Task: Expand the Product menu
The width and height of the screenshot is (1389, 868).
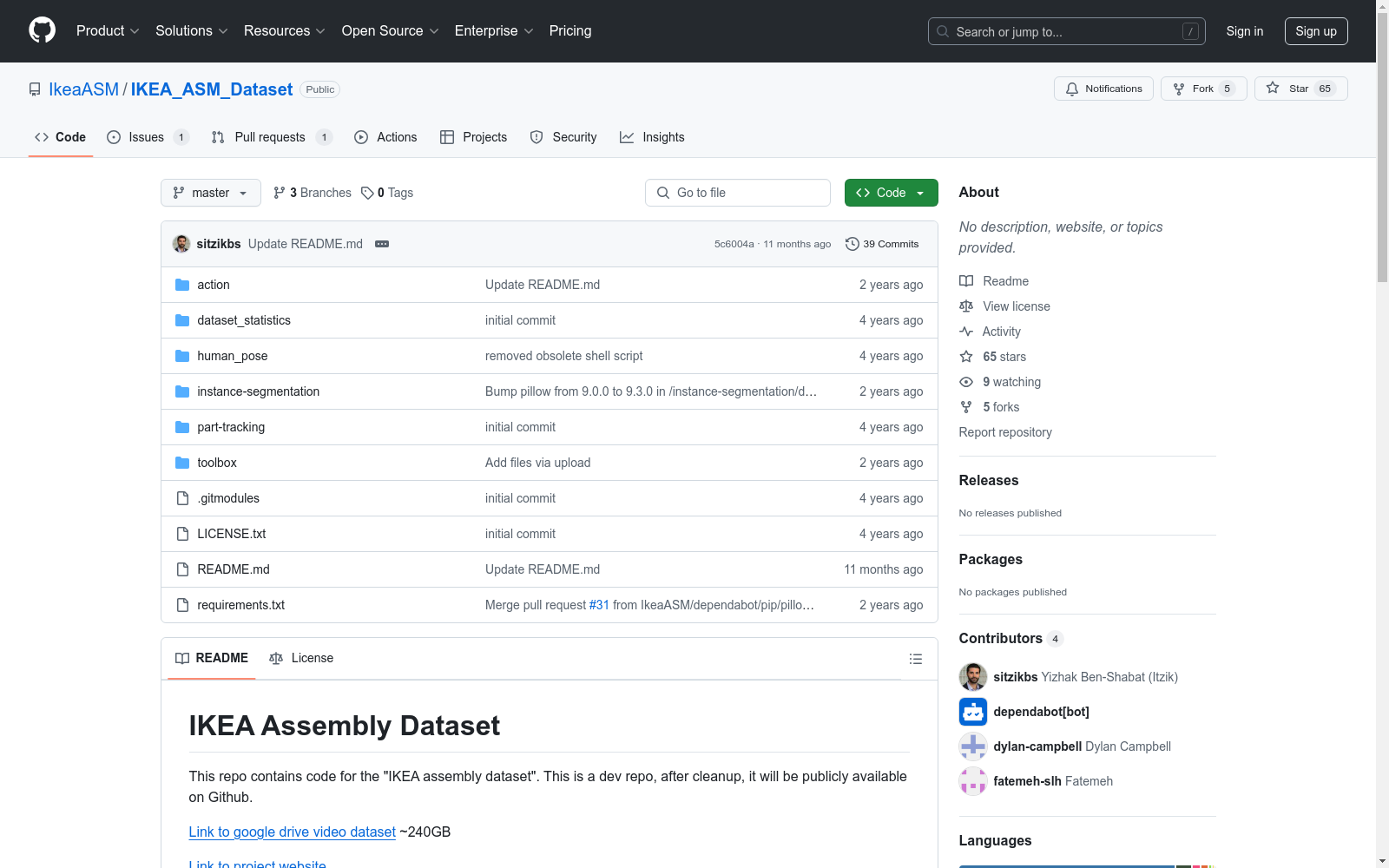Action: coord(108,31)
